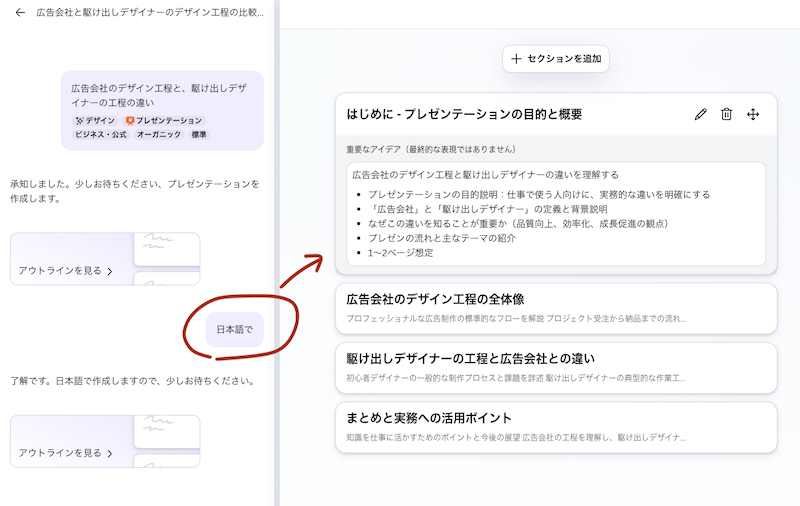The height and width of the screenshot is (506, 800).
Task: Click the move handle icon on はじめに section
Action: coord(753,115)
